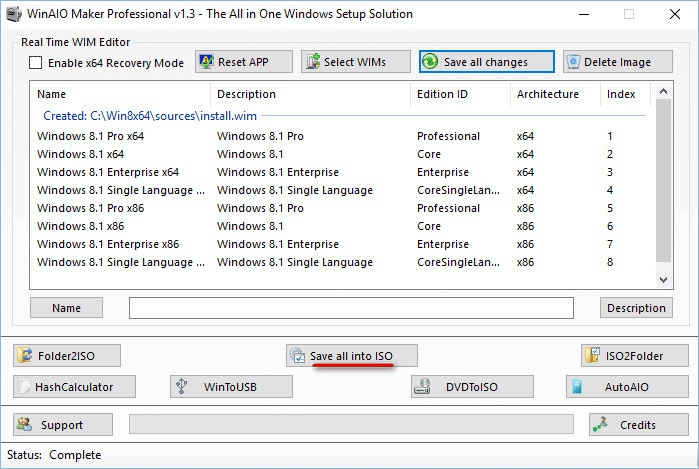Click Single Language description in index 8 row
This screenshot has width=699, height=469.
(x=295, y=262)
